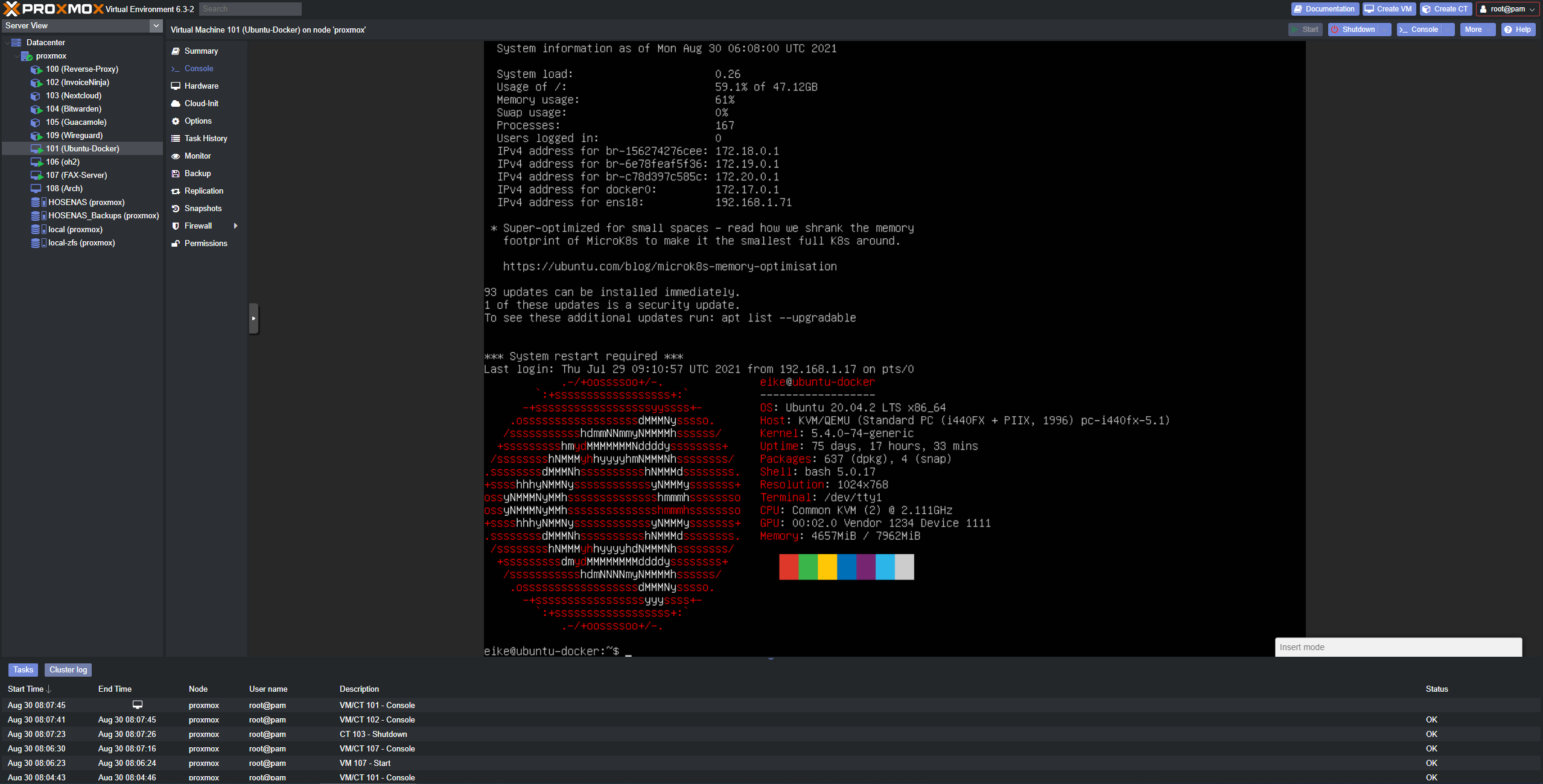This screenshot has width=1543, height=784.
Task: Switch to the Tasks tab
Action: tap(23, 670)
